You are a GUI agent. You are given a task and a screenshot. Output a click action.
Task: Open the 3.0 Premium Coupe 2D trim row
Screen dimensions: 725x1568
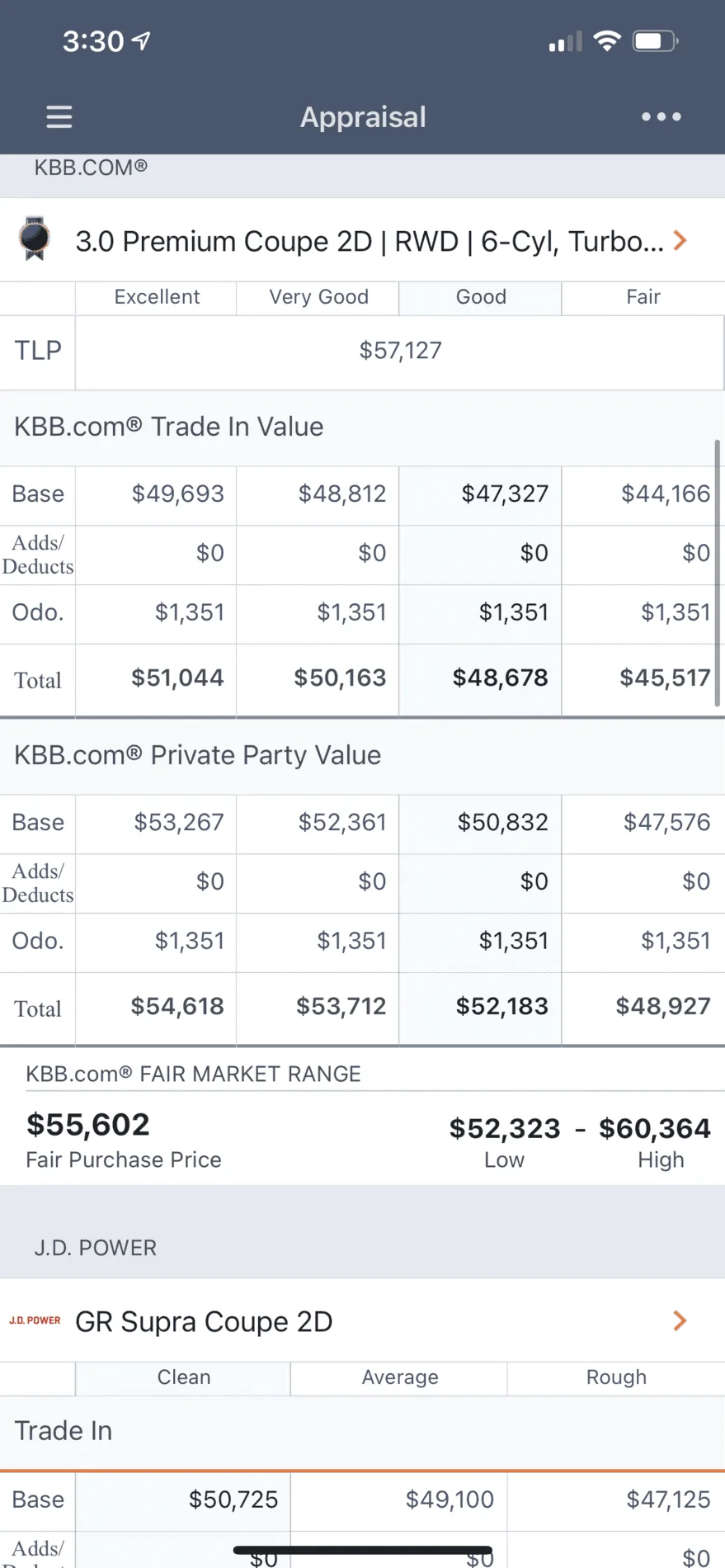click(x=362, y=240)
